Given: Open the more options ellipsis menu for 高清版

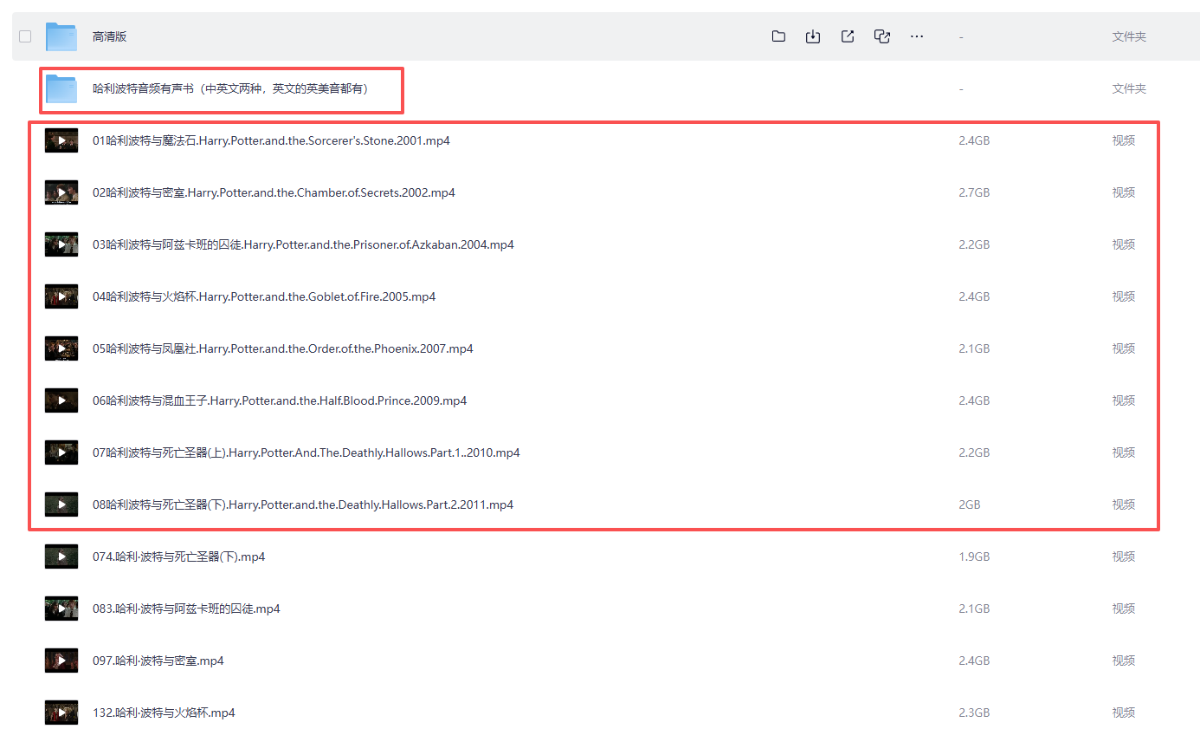Looking at the screenshot, I should tap(917, 37).
